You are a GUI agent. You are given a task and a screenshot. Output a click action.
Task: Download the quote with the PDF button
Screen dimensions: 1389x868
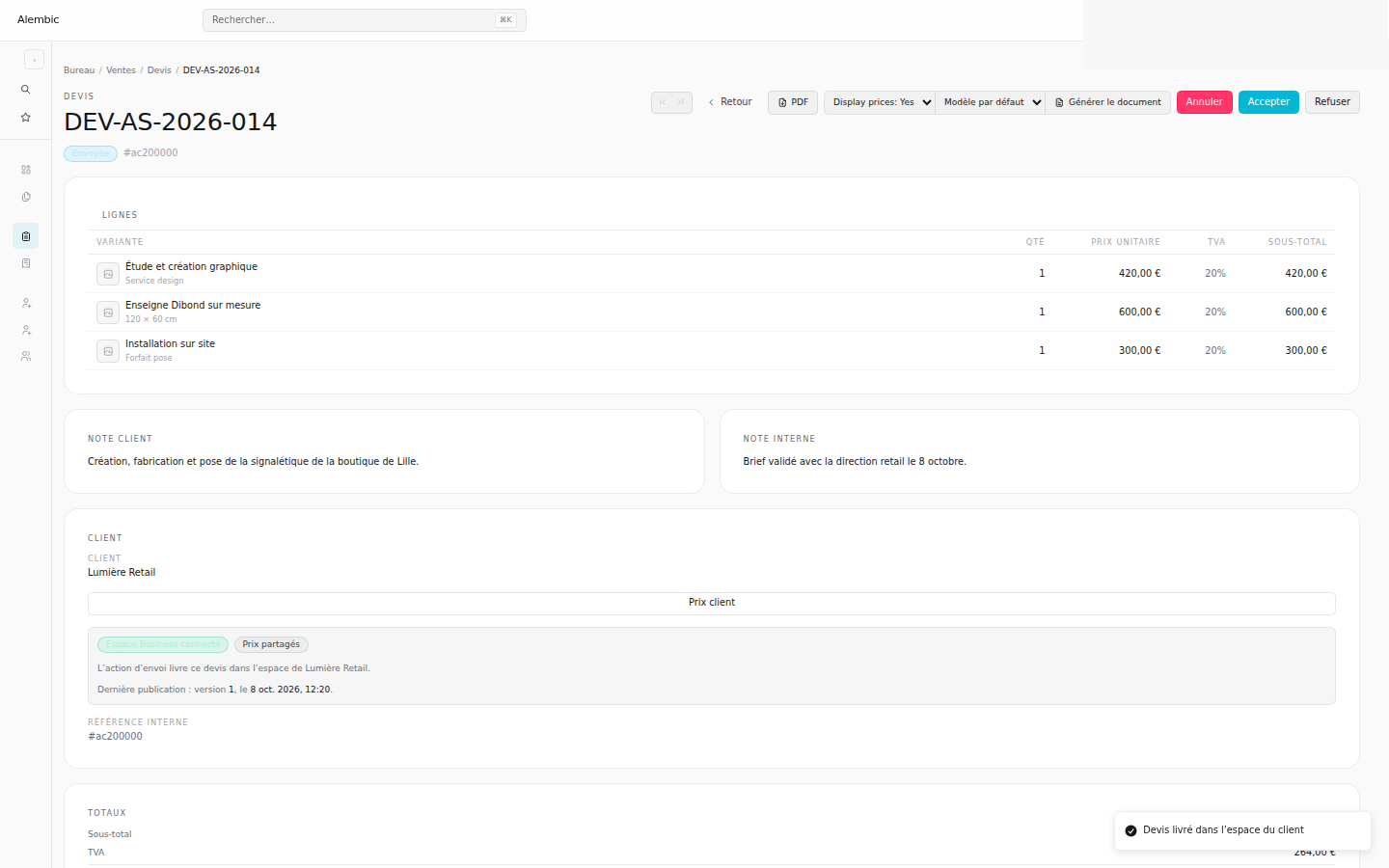click(x=793, y=102)
